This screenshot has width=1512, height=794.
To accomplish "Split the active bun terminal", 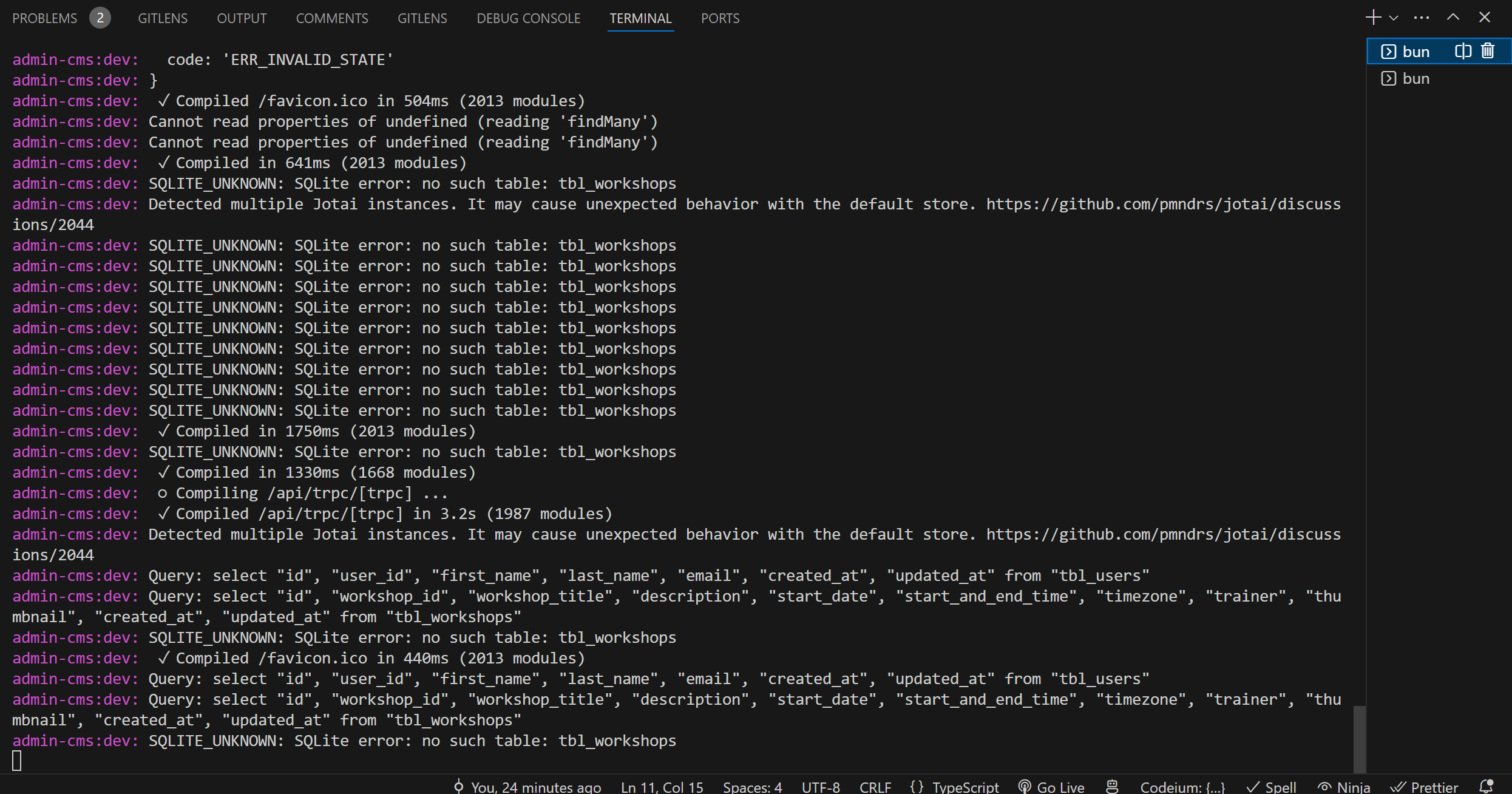I will [x=1463, y=51].
